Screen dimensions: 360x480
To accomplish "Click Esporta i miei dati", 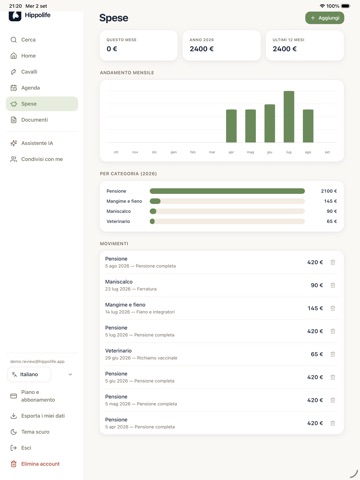I will point(42,416).
